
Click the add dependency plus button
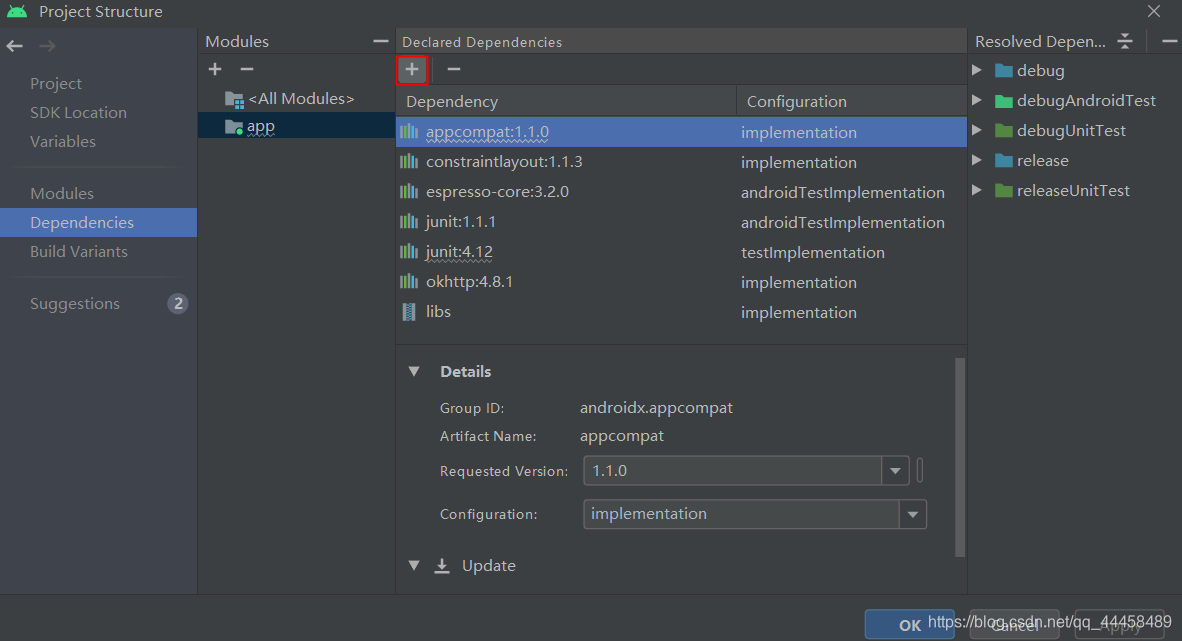click(x=412, y=69)
